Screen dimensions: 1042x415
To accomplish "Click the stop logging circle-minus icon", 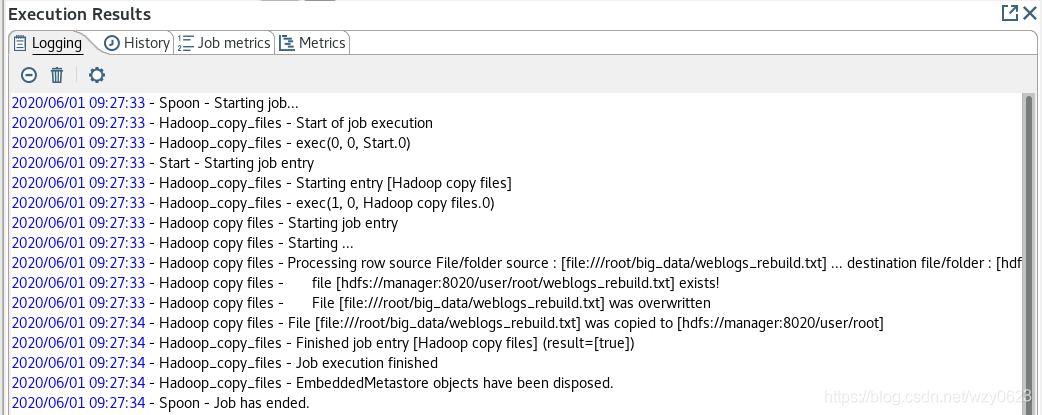I will click(x=29, y=75).
